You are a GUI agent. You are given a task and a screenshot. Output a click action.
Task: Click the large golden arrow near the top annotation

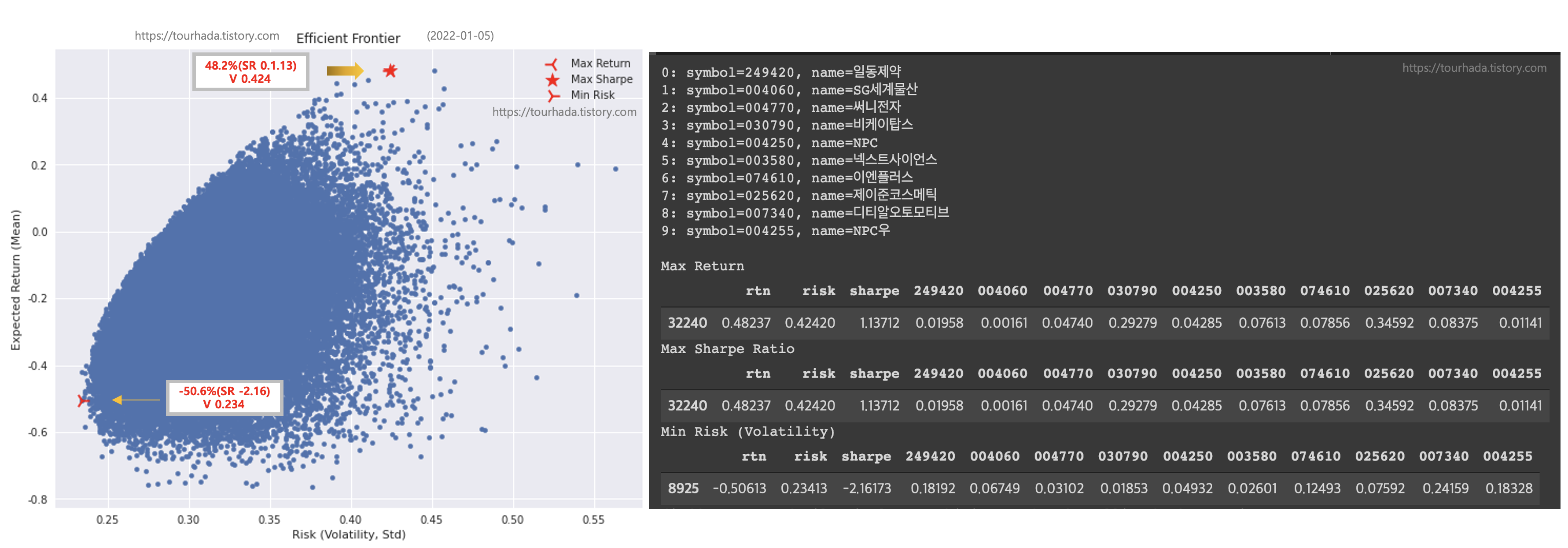click(345, 70)
